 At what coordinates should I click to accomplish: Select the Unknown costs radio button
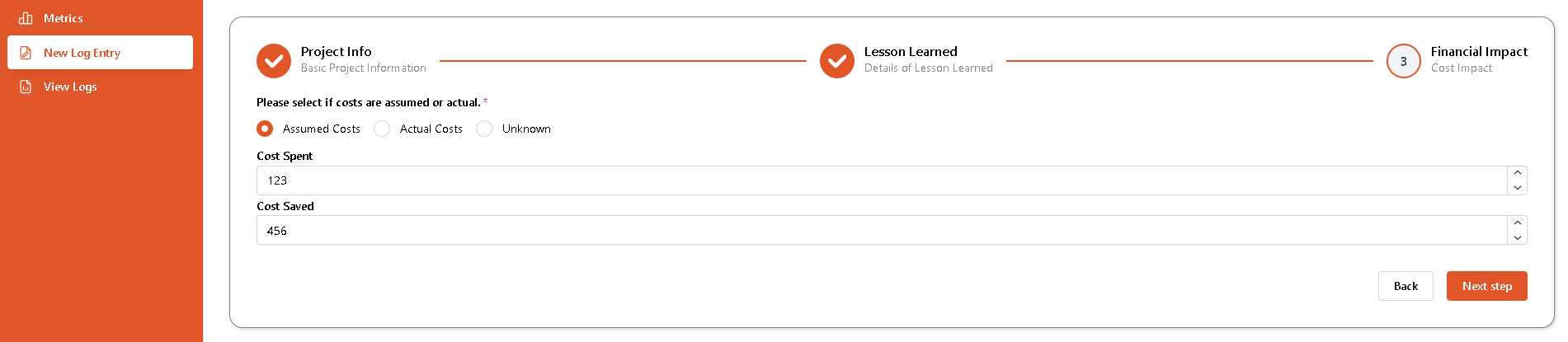[484, 129]
